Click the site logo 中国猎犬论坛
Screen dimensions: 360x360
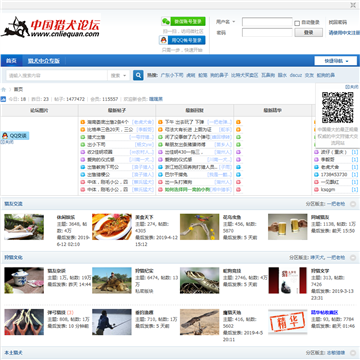(51, 27)
